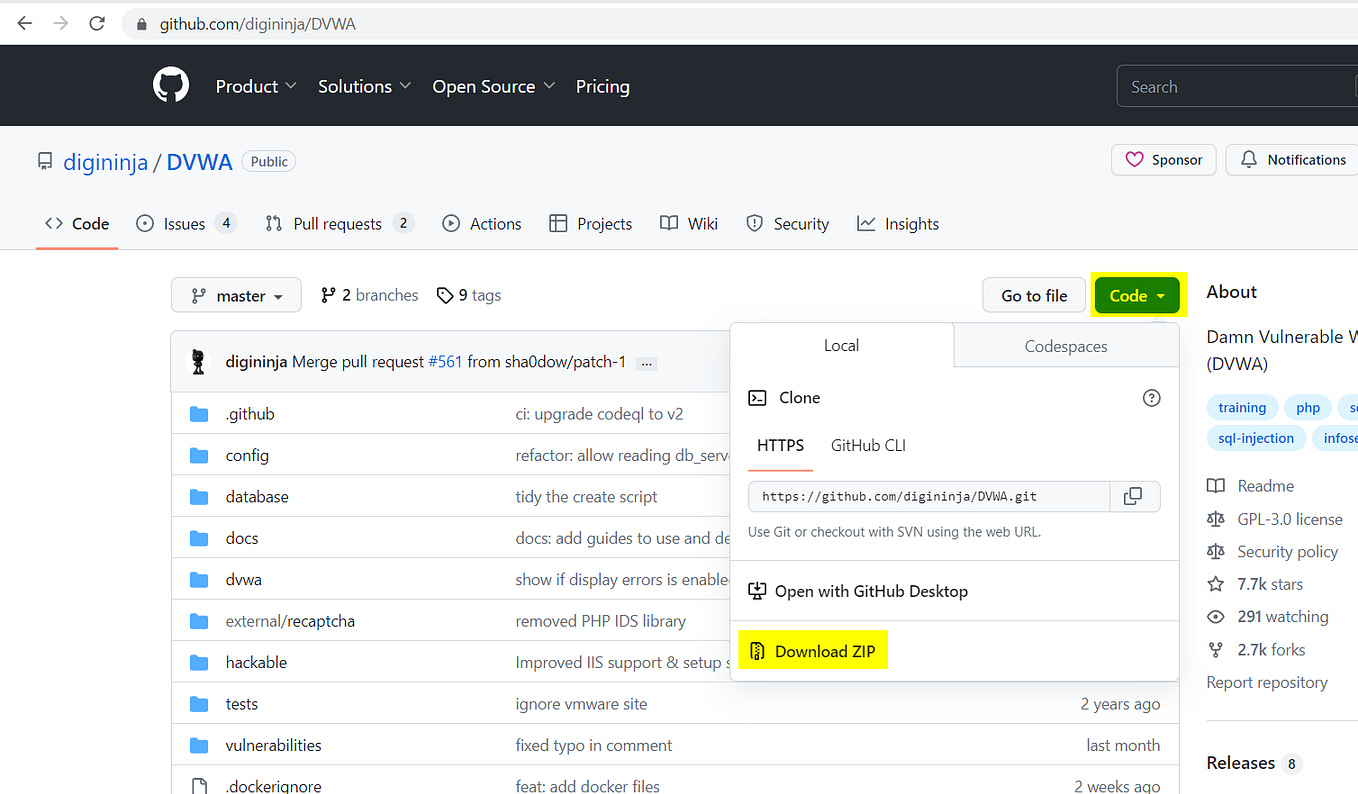Select the Local tab

(x=842, y=345)
